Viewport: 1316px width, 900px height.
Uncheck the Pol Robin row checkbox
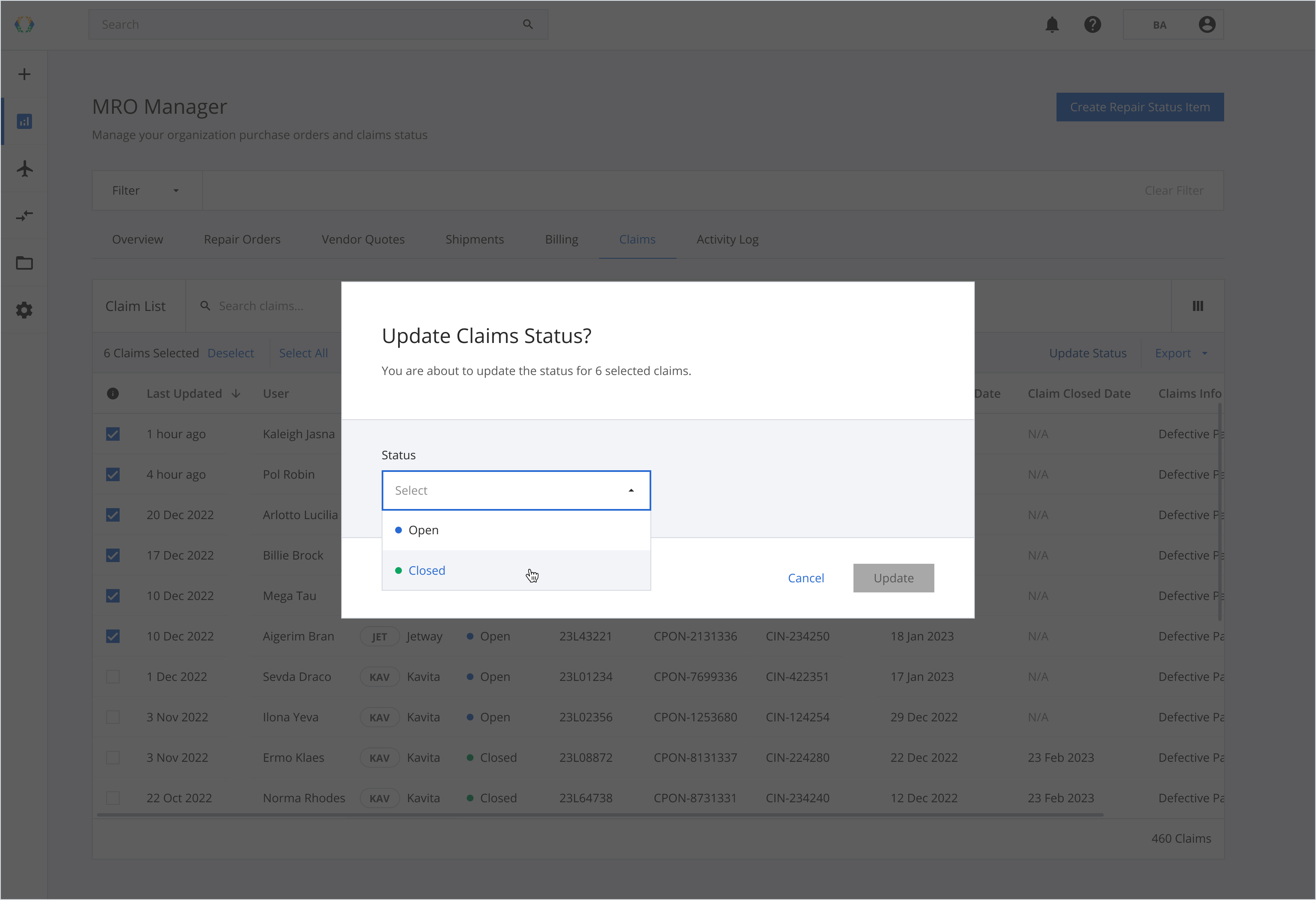[113, 474]
